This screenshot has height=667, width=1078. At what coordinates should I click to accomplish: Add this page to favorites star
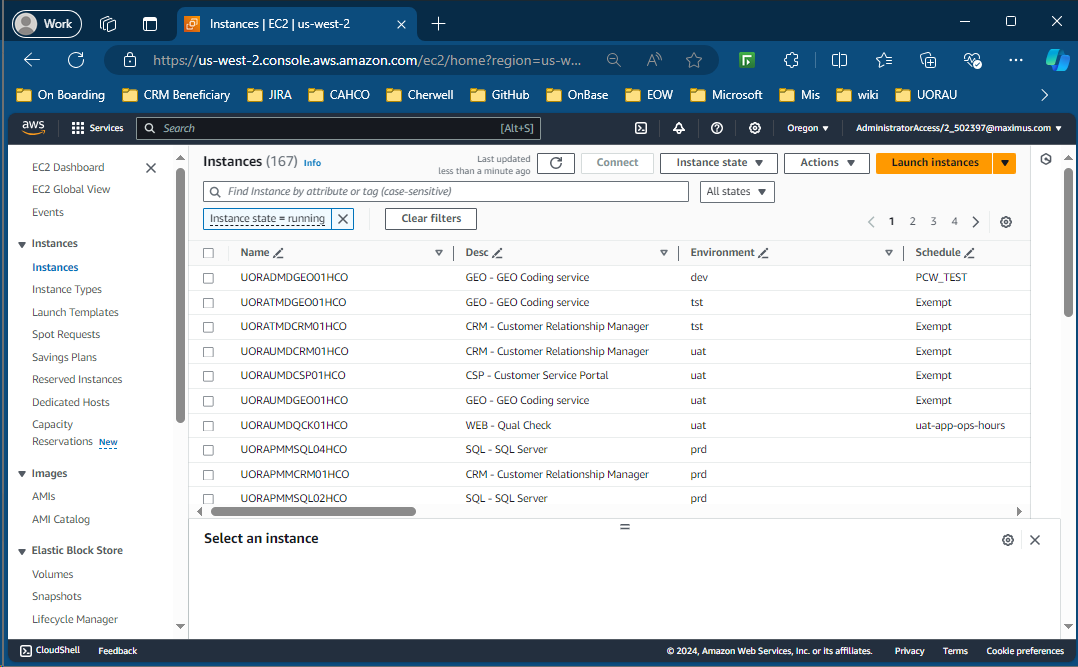point(694,61)
